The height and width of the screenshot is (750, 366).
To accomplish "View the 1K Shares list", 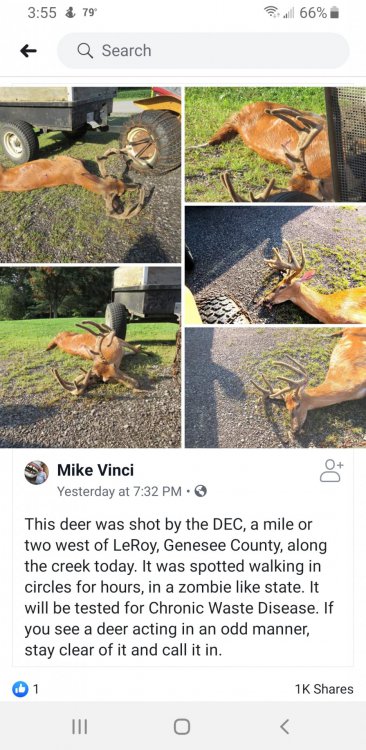I will point(324,689).
